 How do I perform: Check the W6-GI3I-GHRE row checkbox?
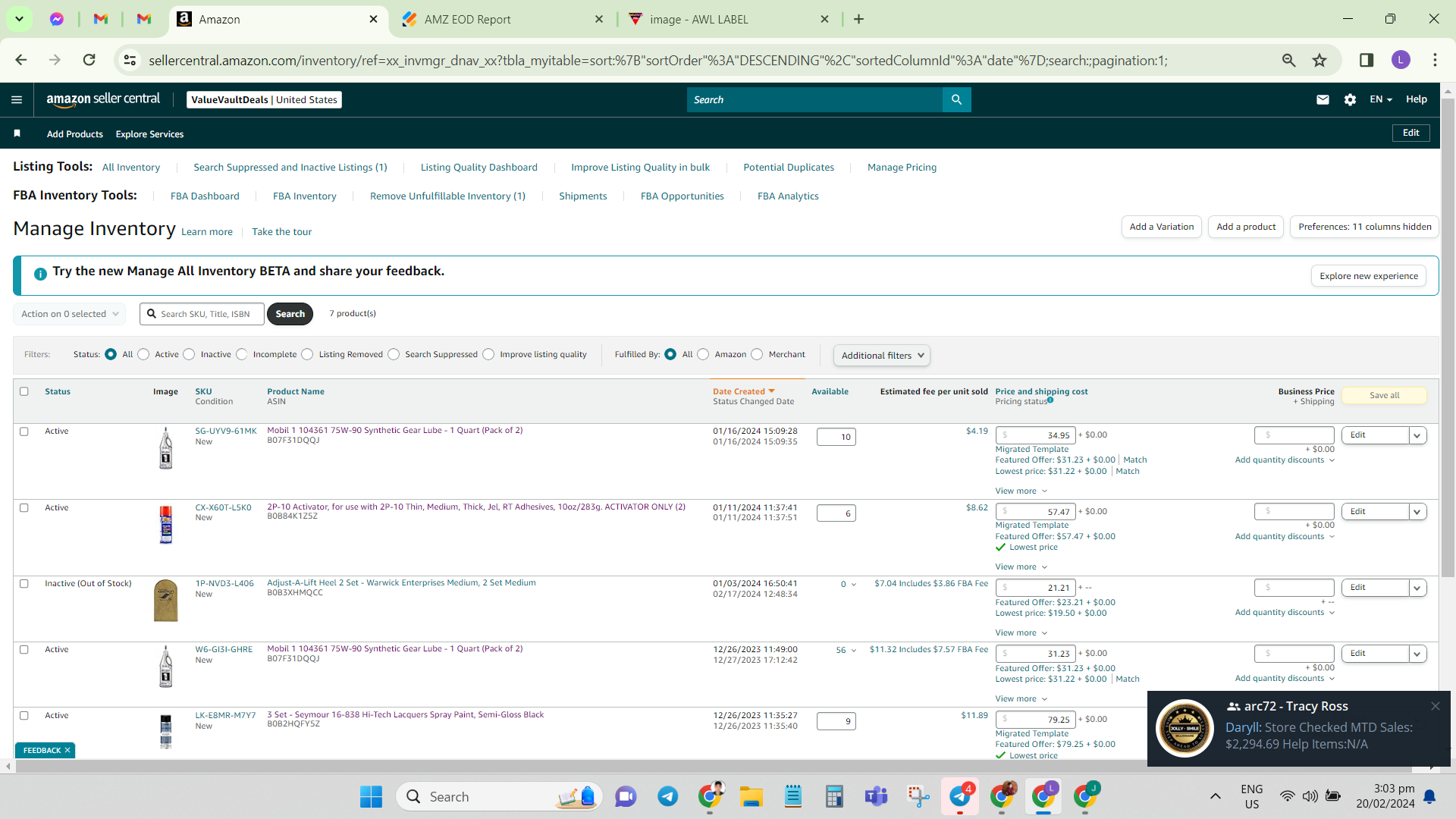coord(24,650)
